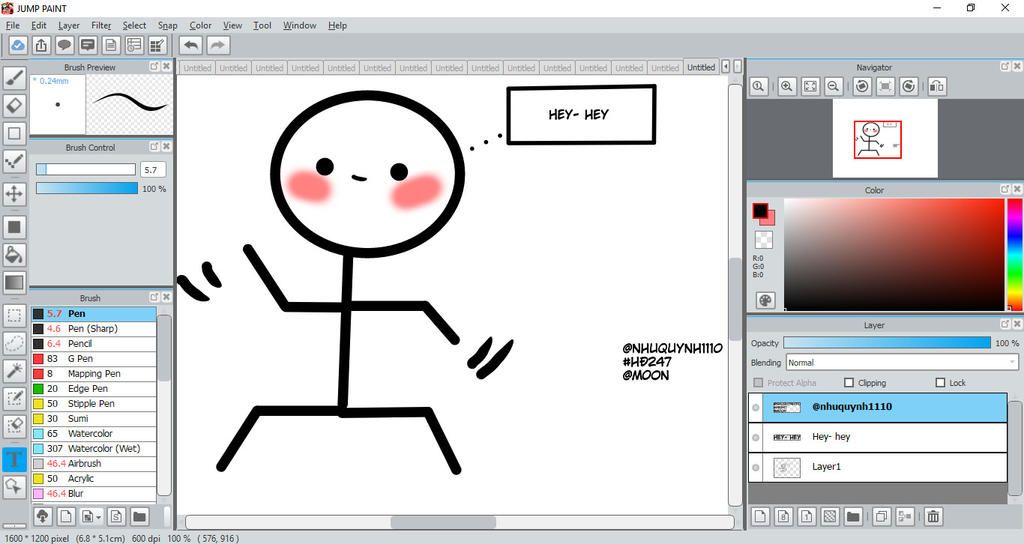The height and width of the screenshot is (544, 1024).
Task: Enable the Clipping checkbox
Action: (x=849, y=383)
